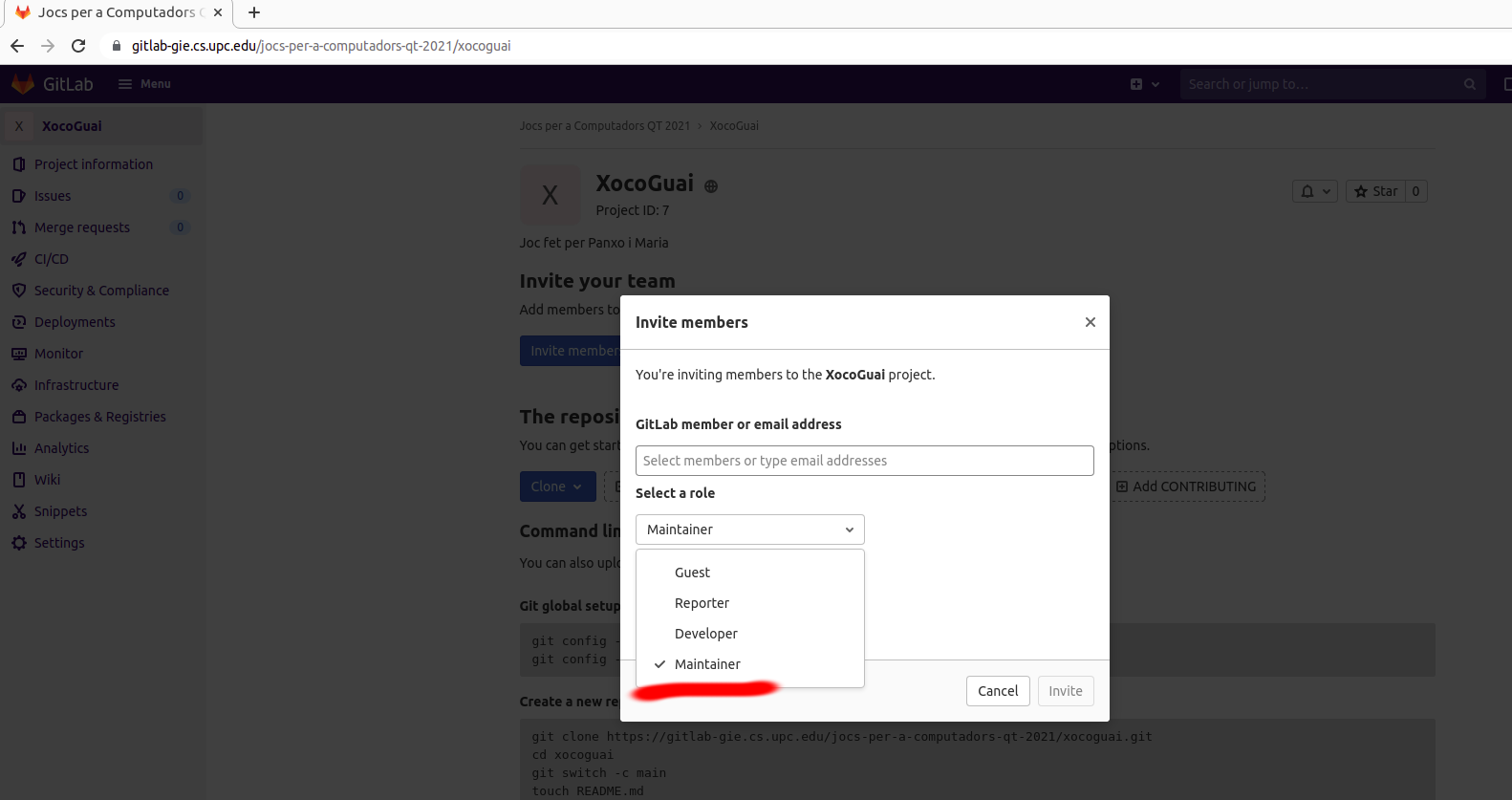Click the Infrastructure icon in the sidebar
Screen dimensions: 1512x800
[x=18, y=385]
